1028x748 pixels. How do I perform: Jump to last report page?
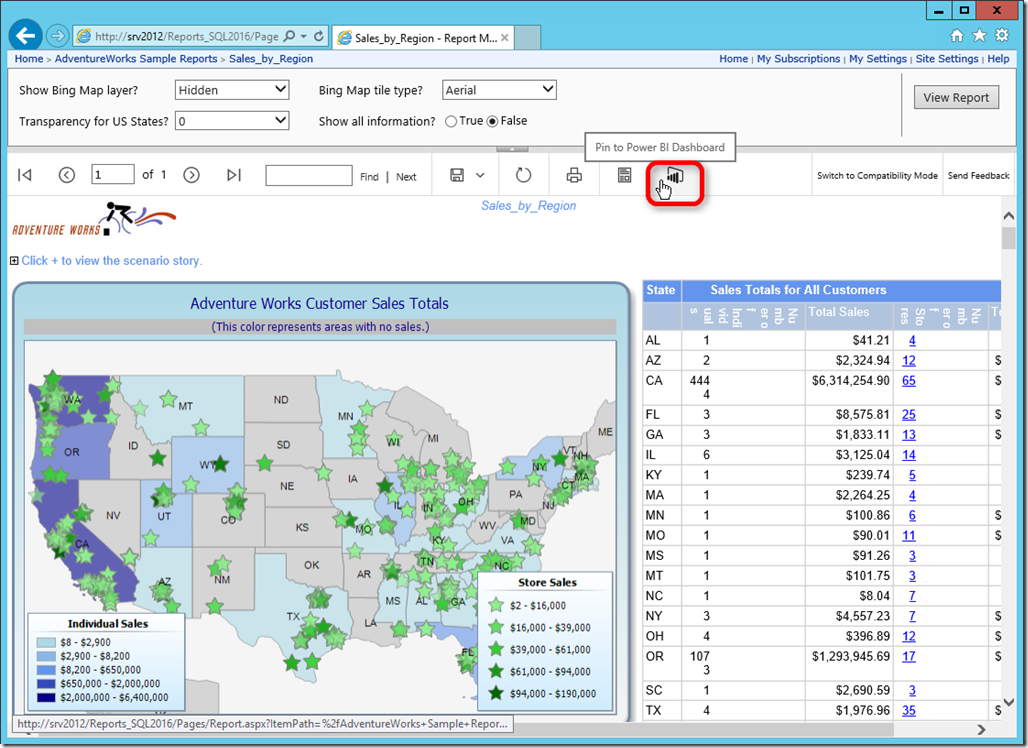coord(233,175)
